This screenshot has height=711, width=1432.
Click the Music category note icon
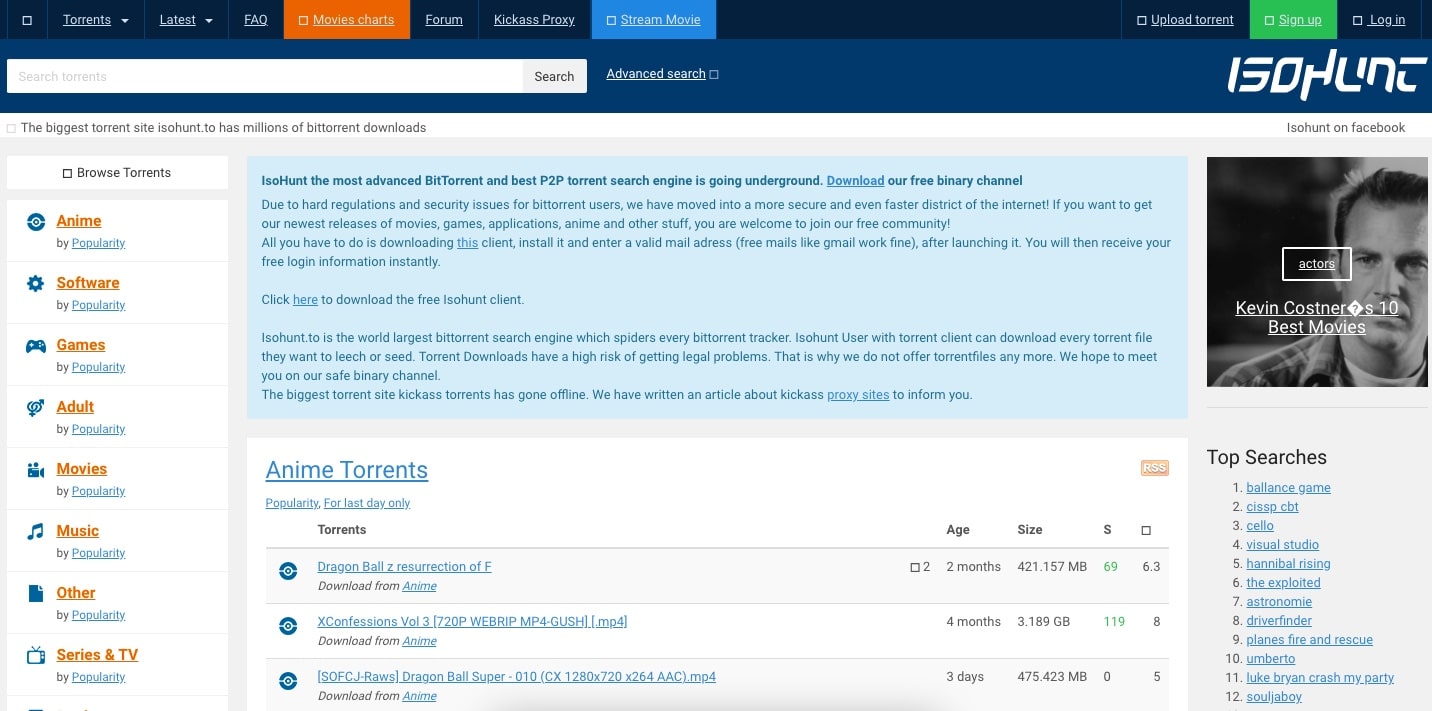pyautogui.click(x=36, y=531)
